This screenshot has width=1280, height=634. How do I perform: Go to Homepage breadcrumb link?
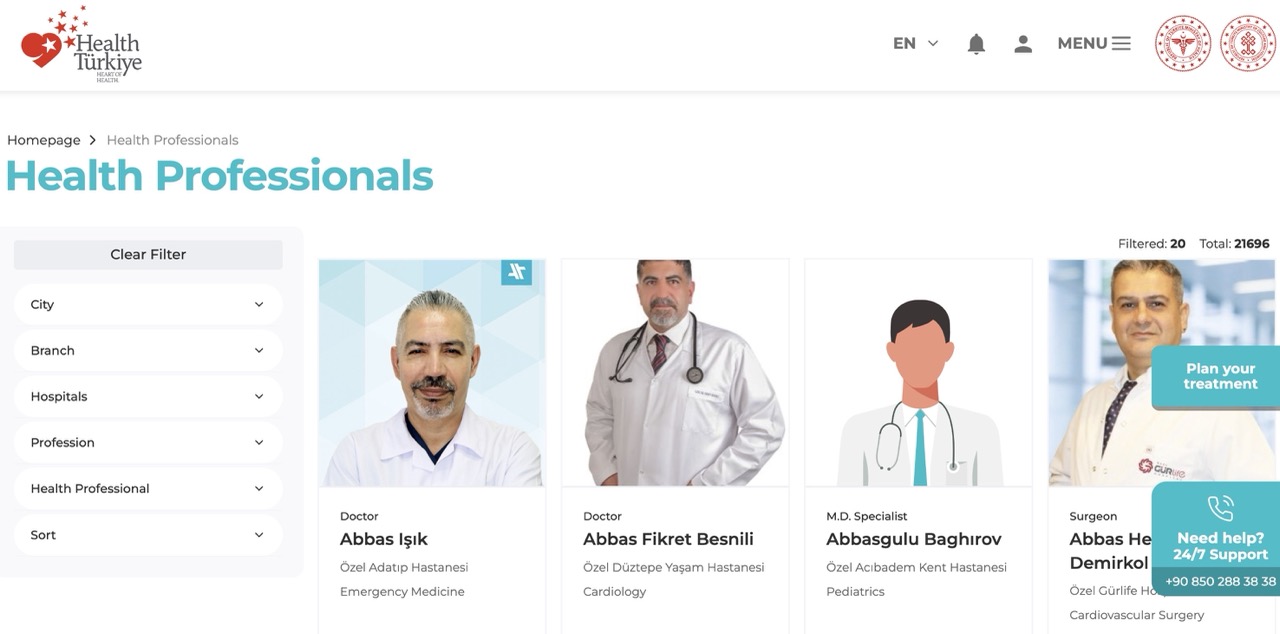pos(44,140)
